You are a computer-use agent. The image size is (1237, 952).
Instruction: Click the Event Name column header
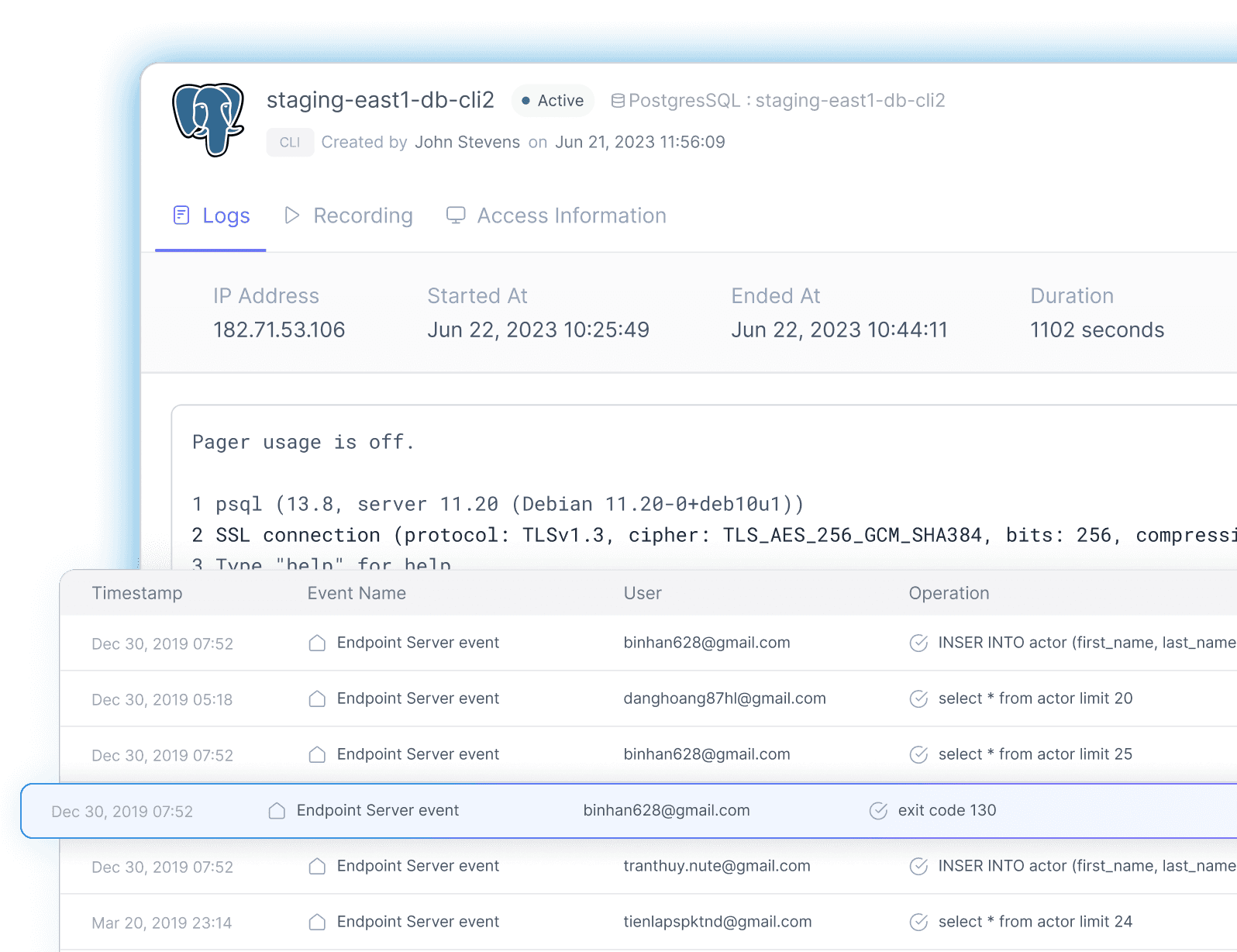click(357, 593)
